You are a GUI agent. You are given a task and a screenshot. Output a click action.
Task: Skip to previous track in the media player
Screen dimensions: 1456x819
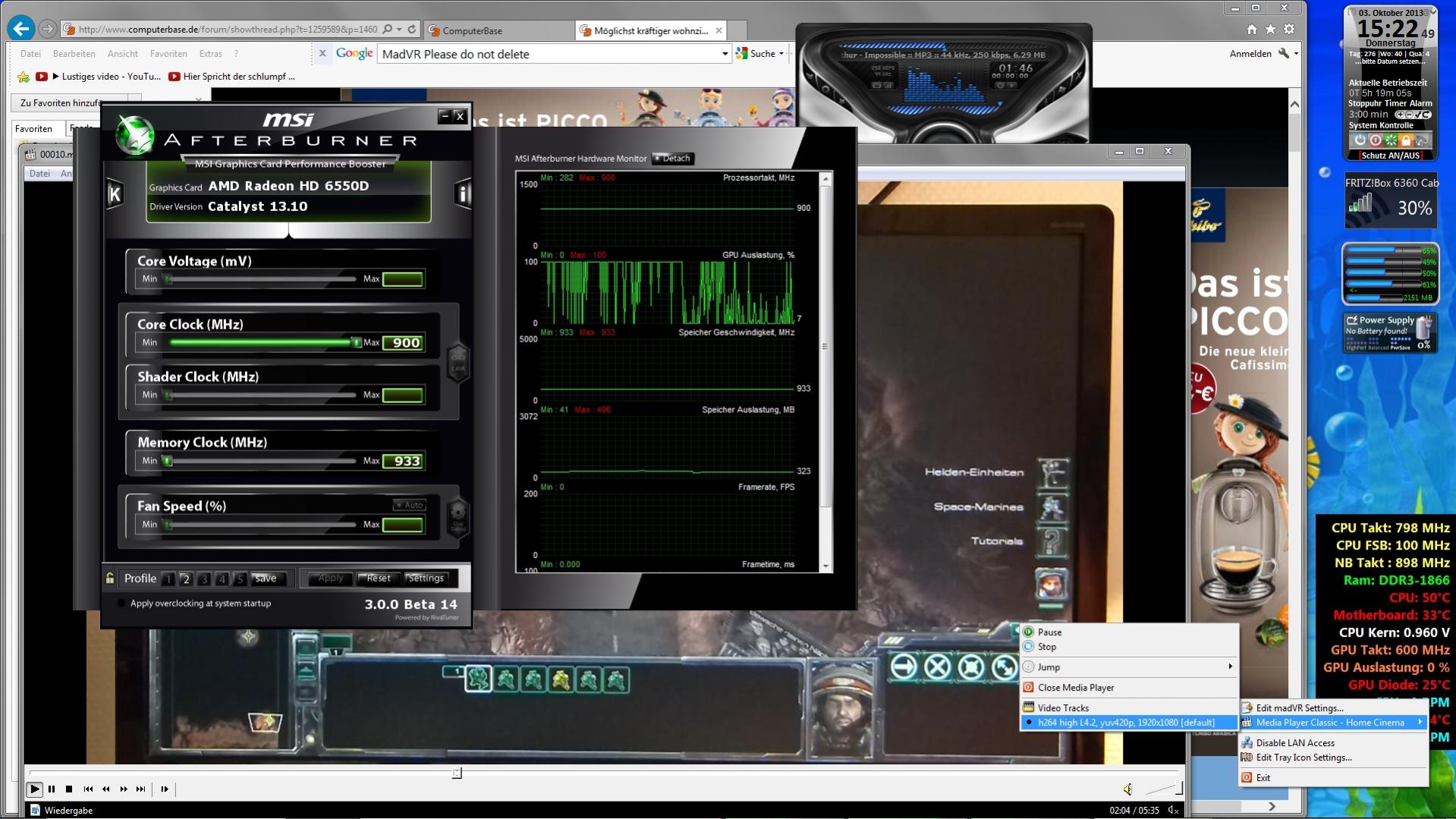88,789
